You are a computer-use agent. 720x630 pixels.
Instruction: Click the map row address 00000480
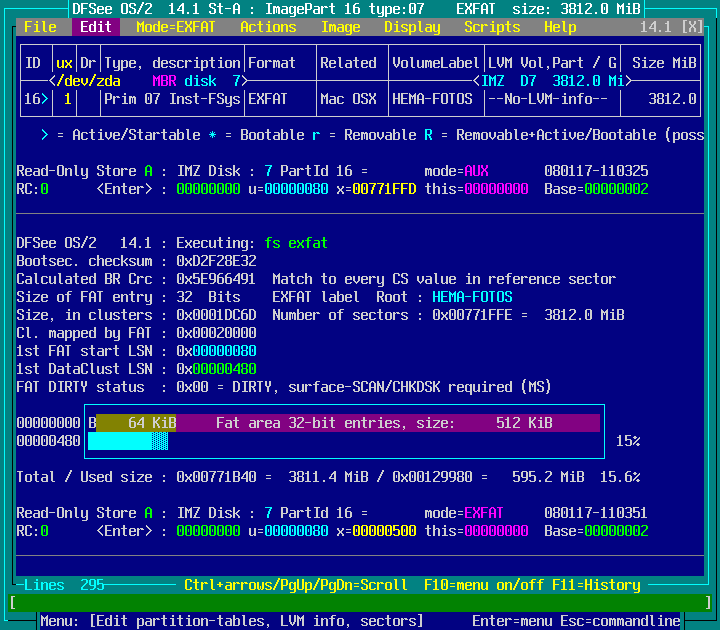click(49, 441)
